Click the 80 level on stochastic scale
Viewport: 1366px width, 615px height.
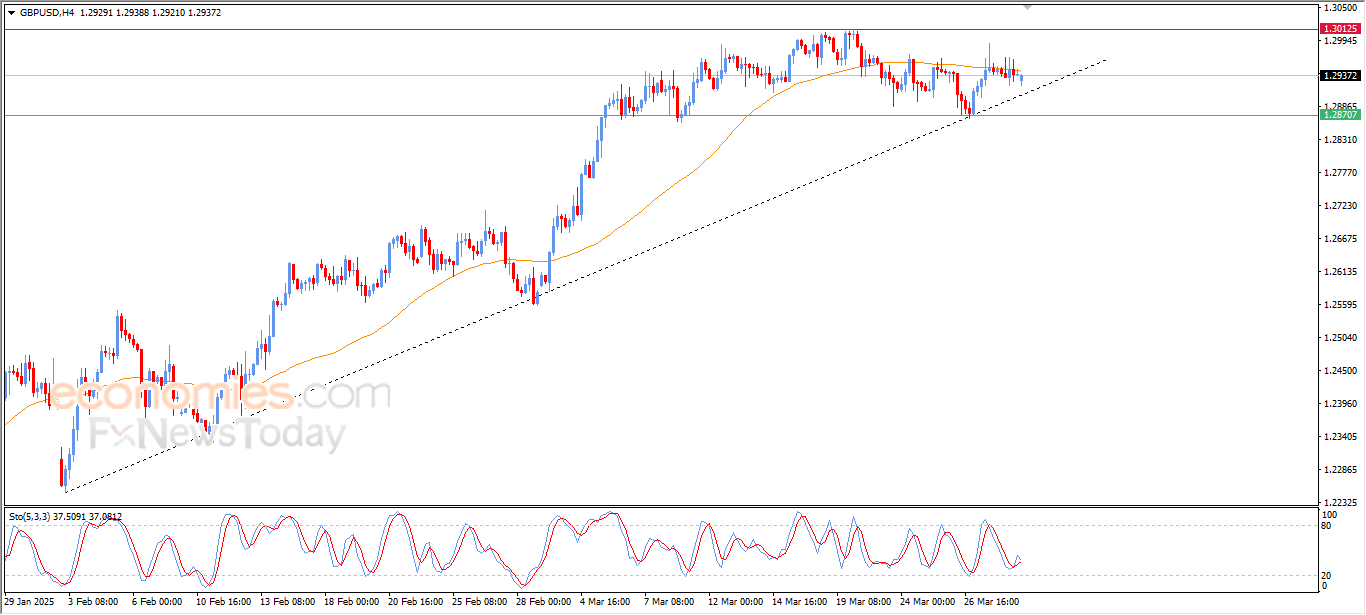pos(1327,525)
